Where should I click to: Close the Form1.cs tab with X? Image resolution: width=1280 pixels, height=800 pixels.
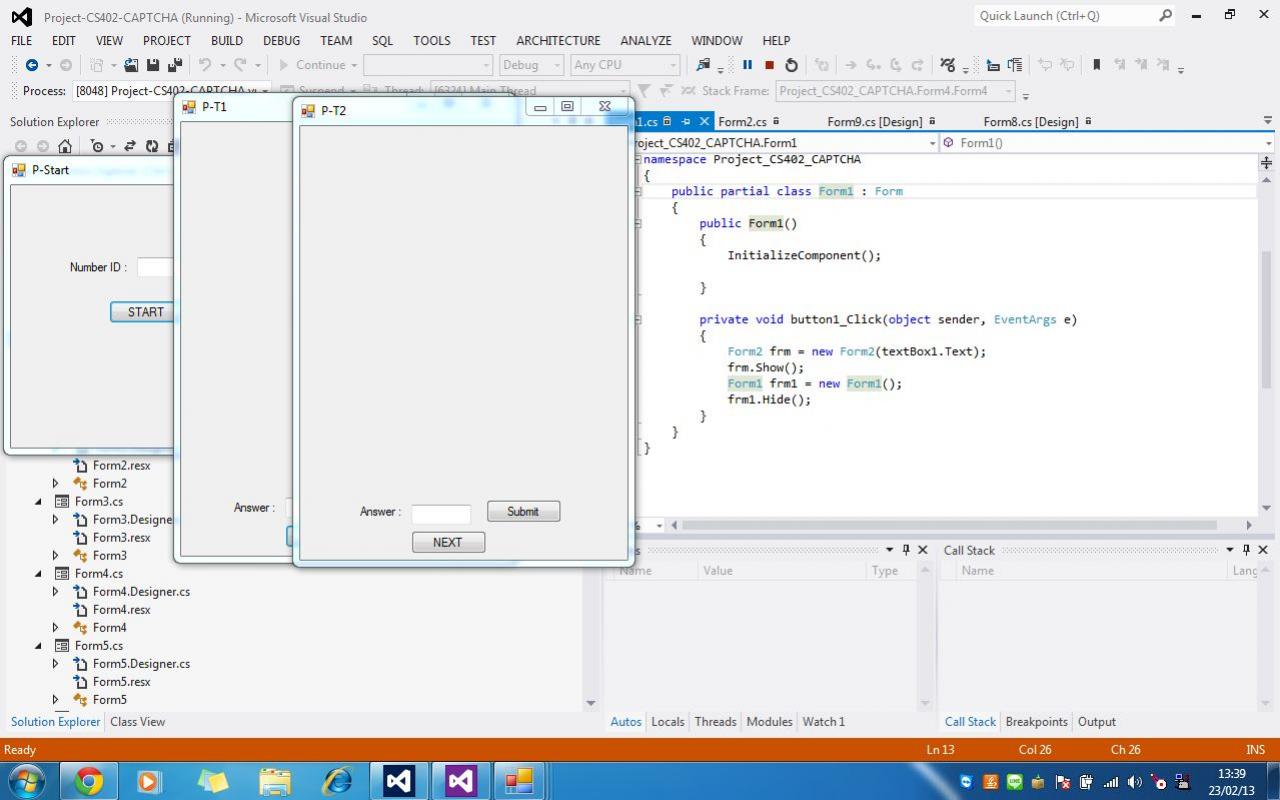704,121
